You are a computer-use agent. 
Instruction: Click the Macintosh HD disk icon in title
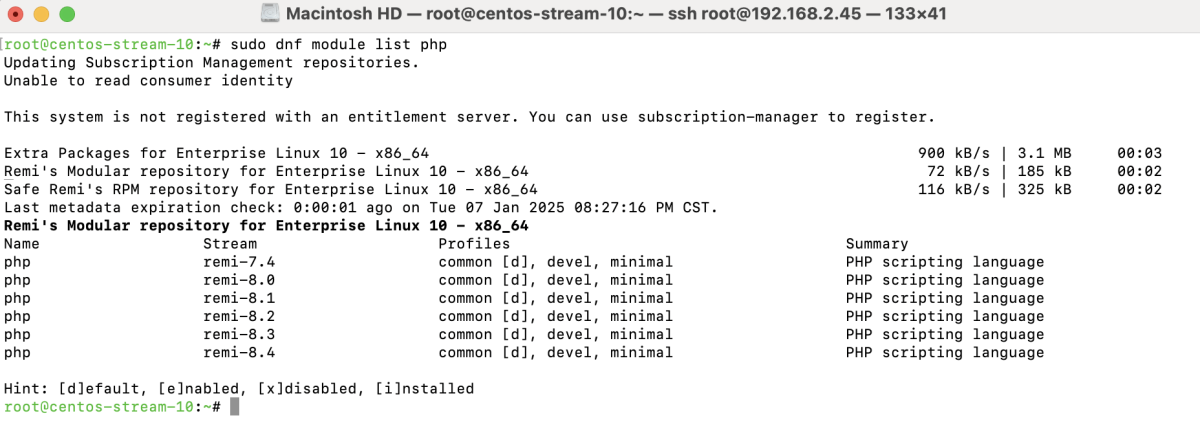270,14
